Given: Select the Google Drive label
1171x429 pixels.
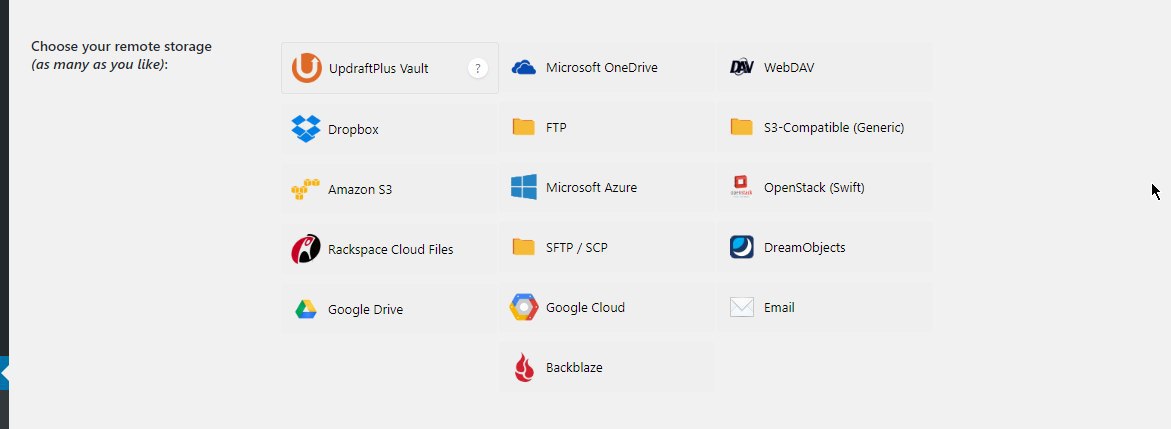Looking at the screenshot, I should point(365,309).
